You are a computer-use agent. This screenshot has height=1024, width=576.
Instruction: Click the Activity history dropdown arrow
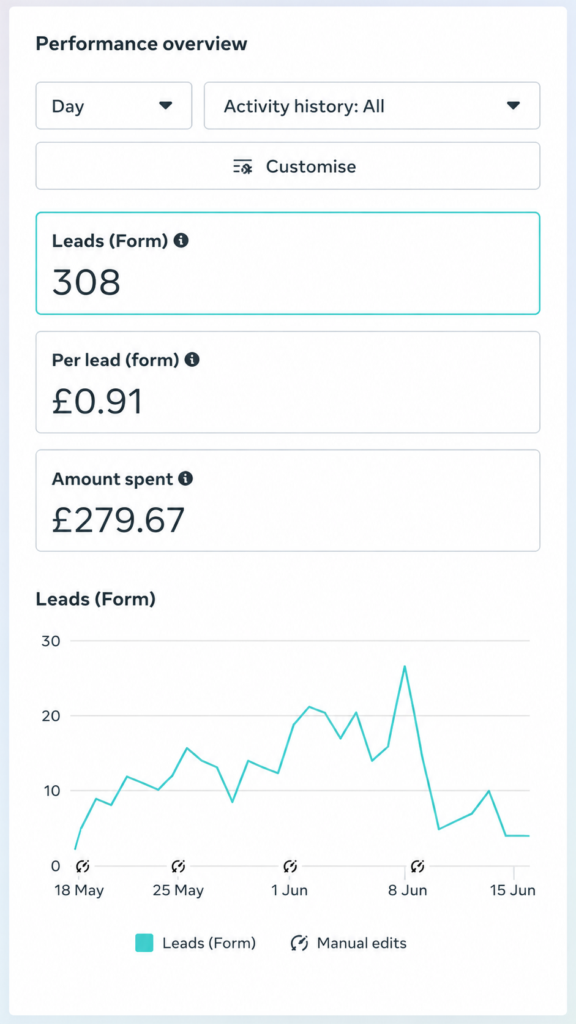pyautogui.click(x=513, y=106)
